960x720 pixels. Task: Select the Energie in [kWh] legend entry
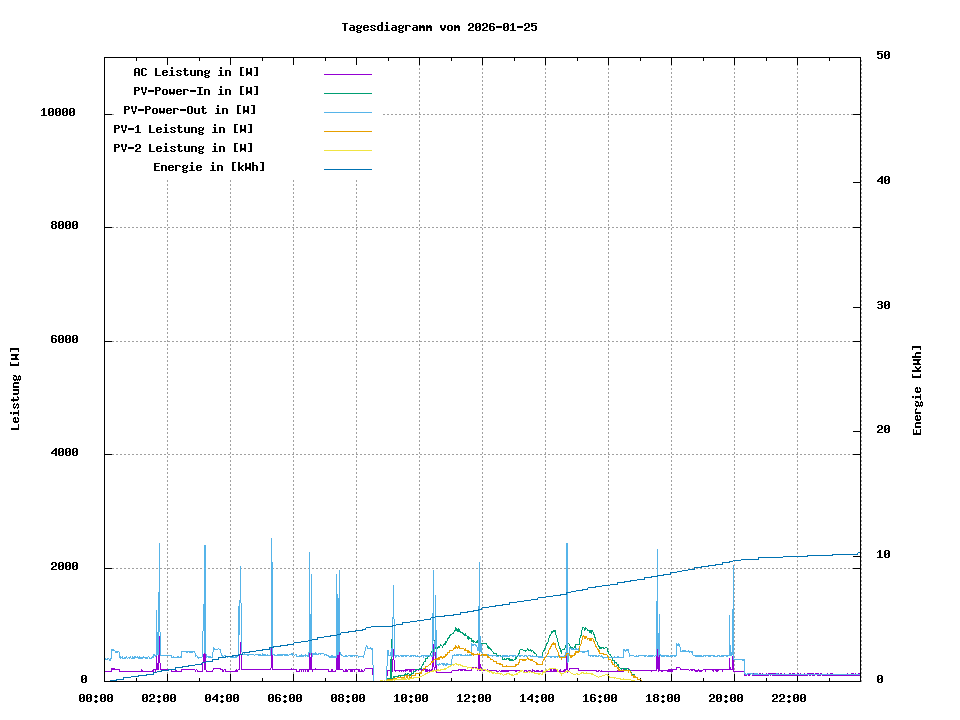pos(209,167)
